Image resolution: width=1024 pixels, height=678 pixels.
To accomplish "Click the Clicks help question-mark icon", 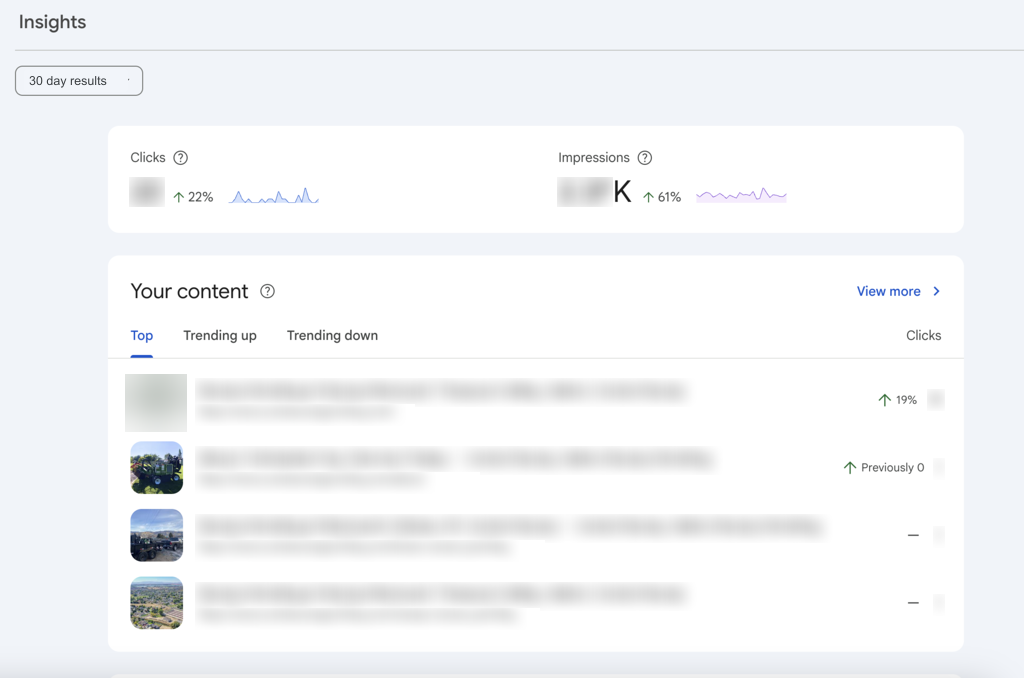I will coord(180,157).
